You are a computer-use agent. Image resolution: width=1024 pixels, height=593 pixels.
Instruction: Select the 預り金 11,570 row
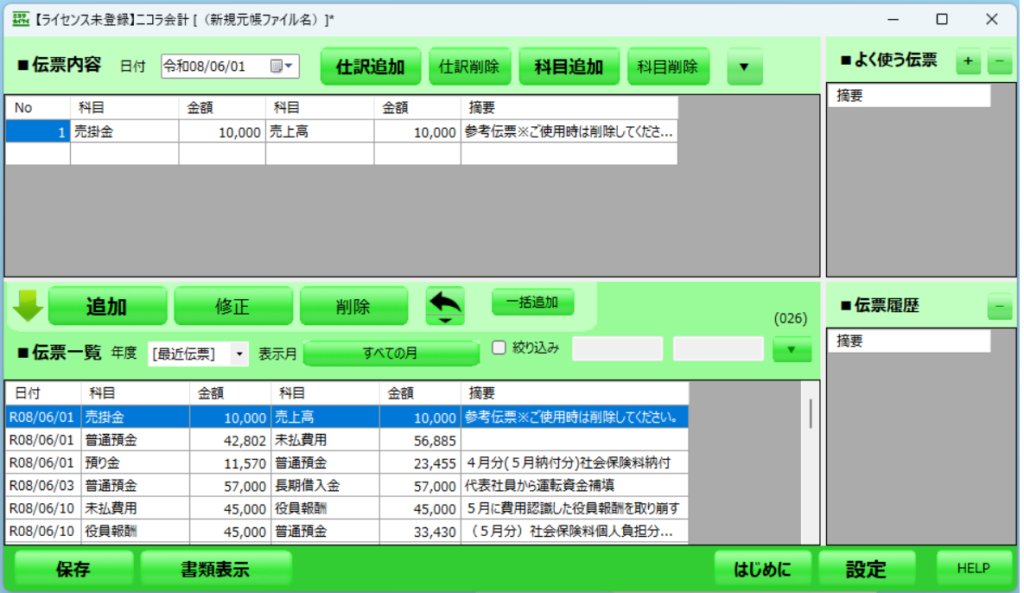(347, 462)
